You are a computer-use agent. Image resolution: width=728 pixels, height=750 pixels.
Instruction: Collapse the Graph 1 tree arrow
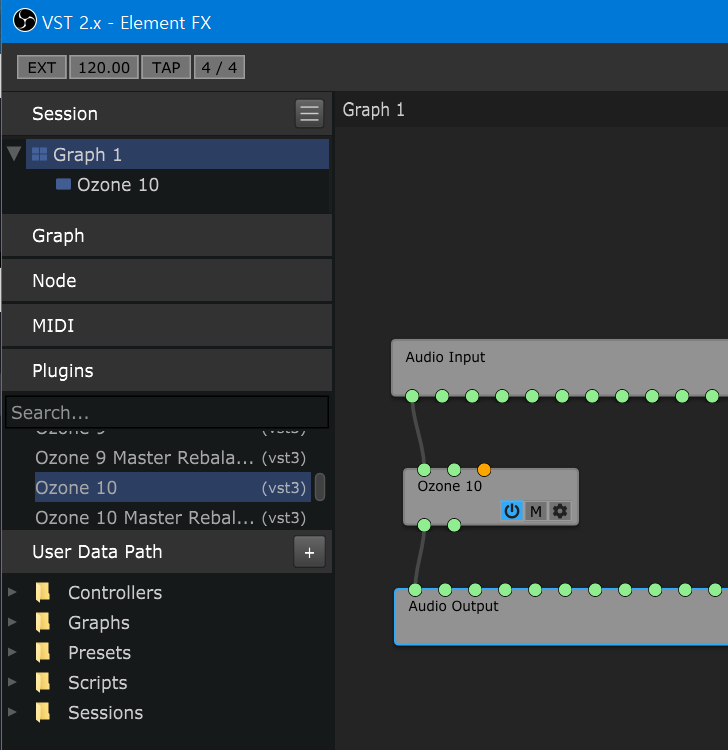tap(14, 154)
